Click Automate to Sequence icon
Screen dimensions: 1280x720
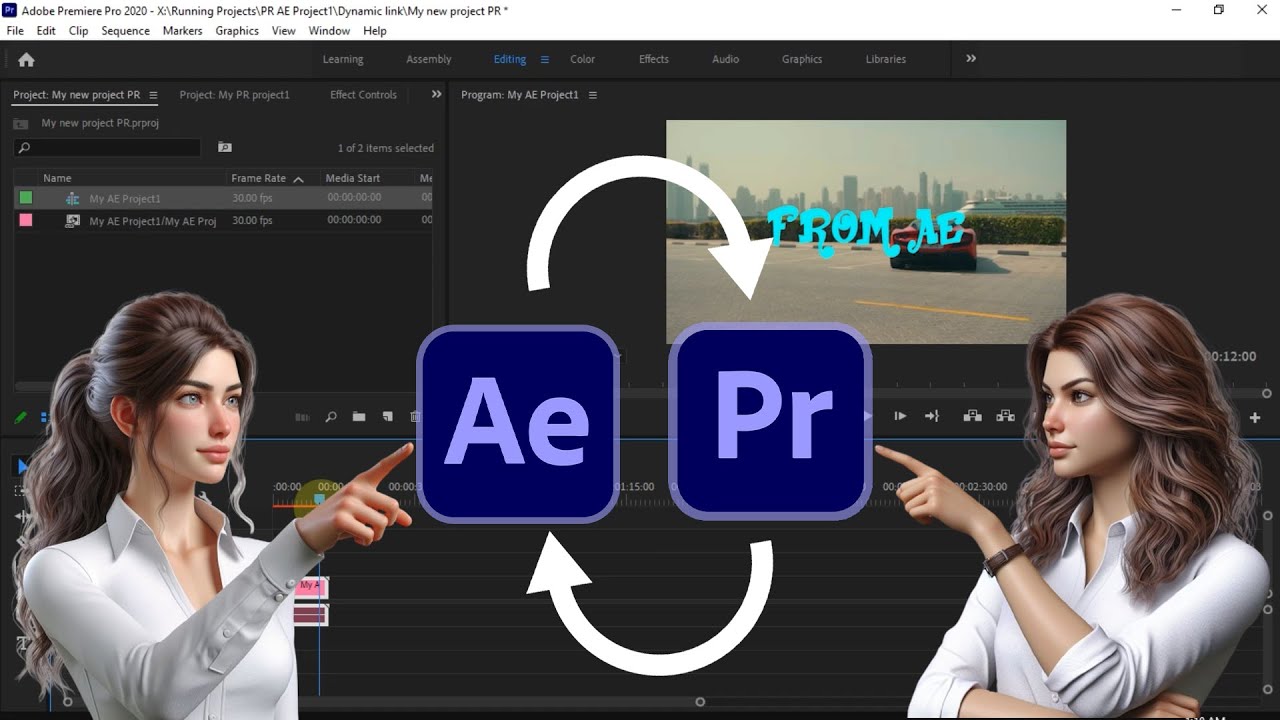[303, 417]
